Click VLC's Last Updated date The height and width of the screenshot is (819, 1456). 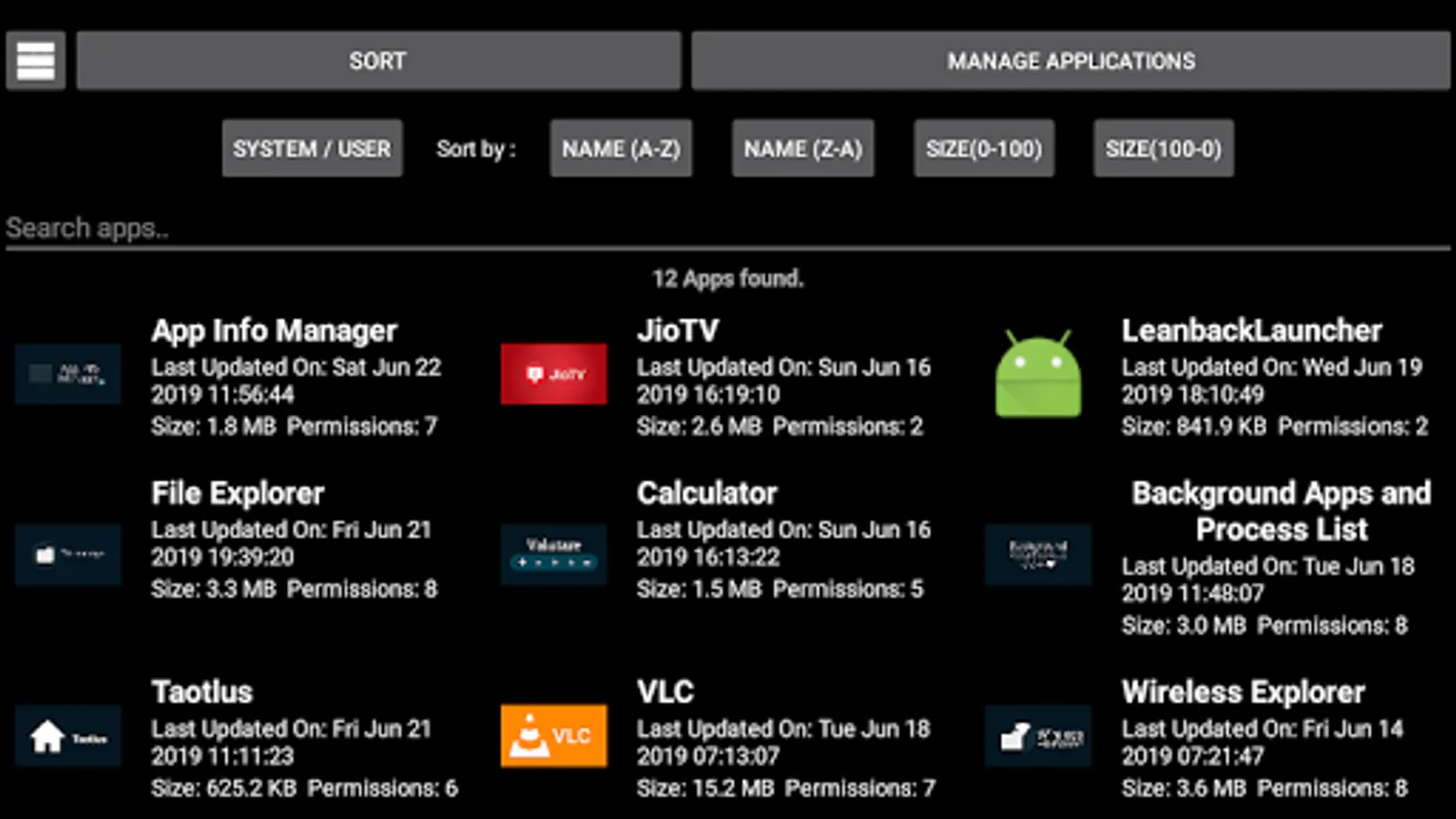click(x=784, y=743)
